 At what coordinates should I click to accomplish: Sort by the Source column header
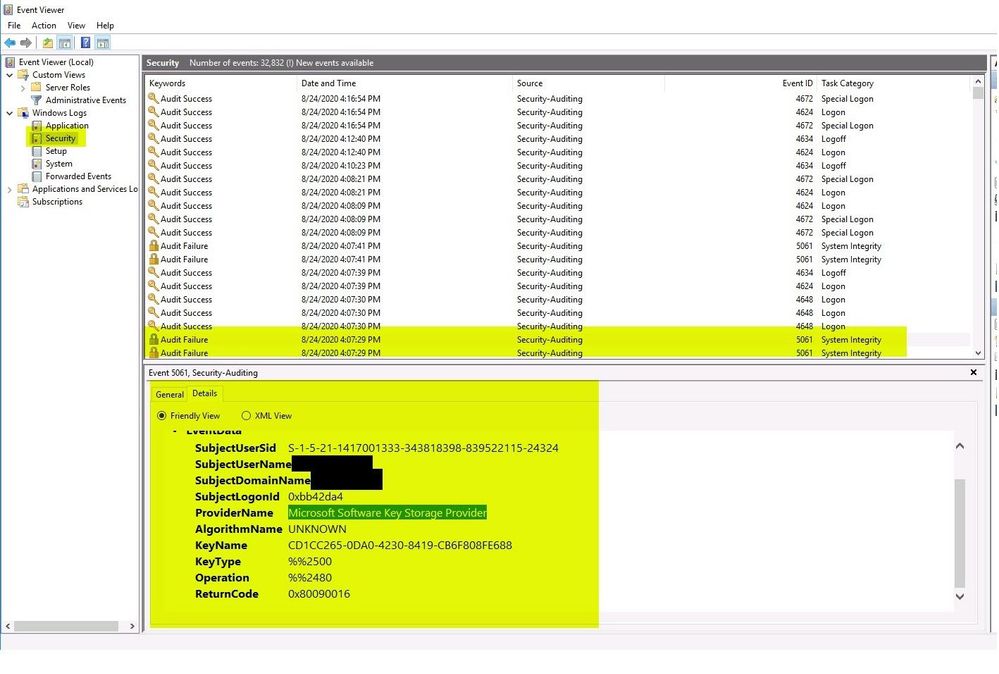pos(588,83)
